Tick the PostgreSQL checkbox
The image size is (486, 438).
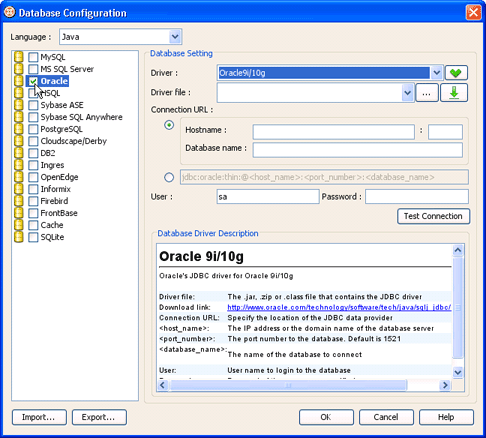[x=33, y=129]
